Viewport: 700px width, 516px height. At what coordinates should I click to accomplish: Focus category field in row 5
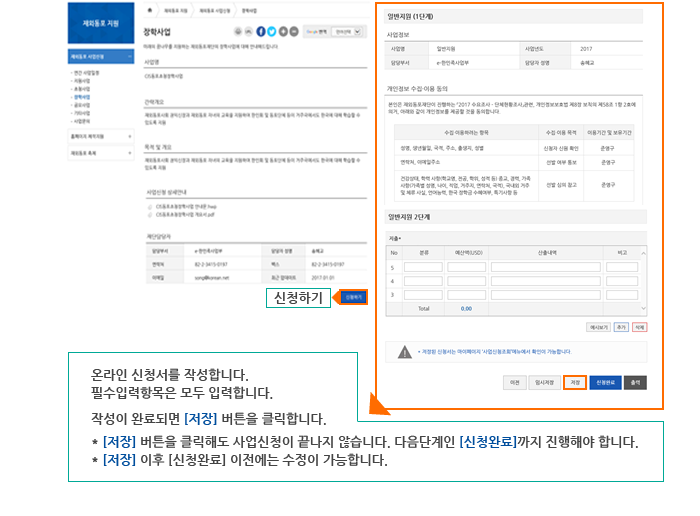click(423, 267)
